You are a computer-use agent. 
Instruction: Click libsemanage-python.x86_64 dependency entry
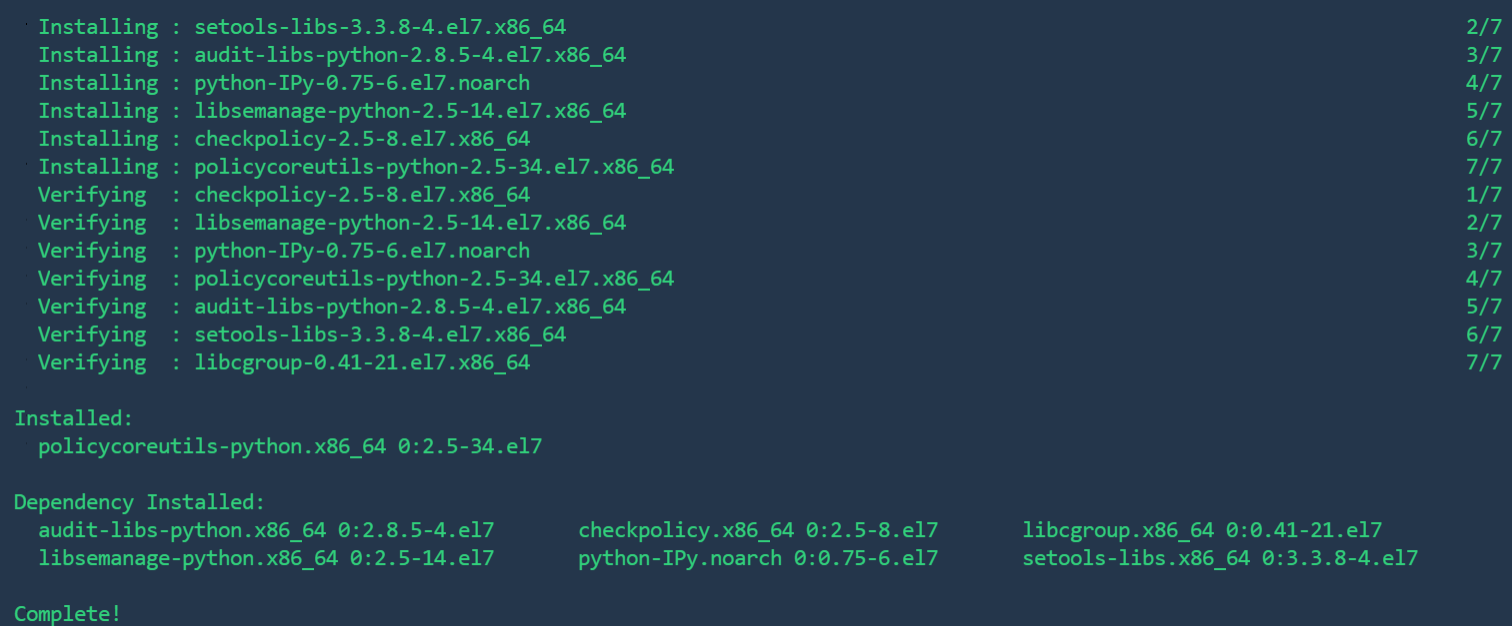pyautogui.click(x=266, y=558)
